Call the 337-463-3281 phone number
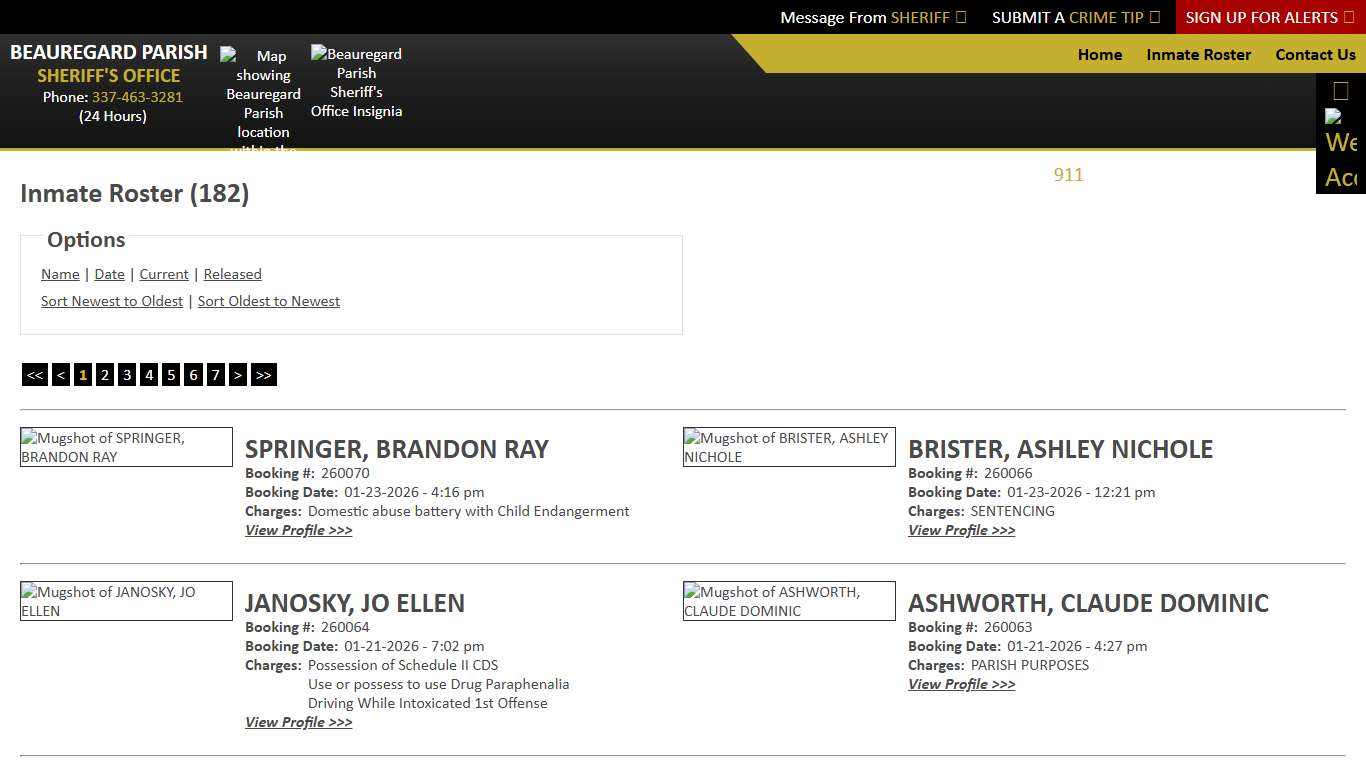Image resolution: width=1366 pixels, height=768 pixels. [137, 97]
